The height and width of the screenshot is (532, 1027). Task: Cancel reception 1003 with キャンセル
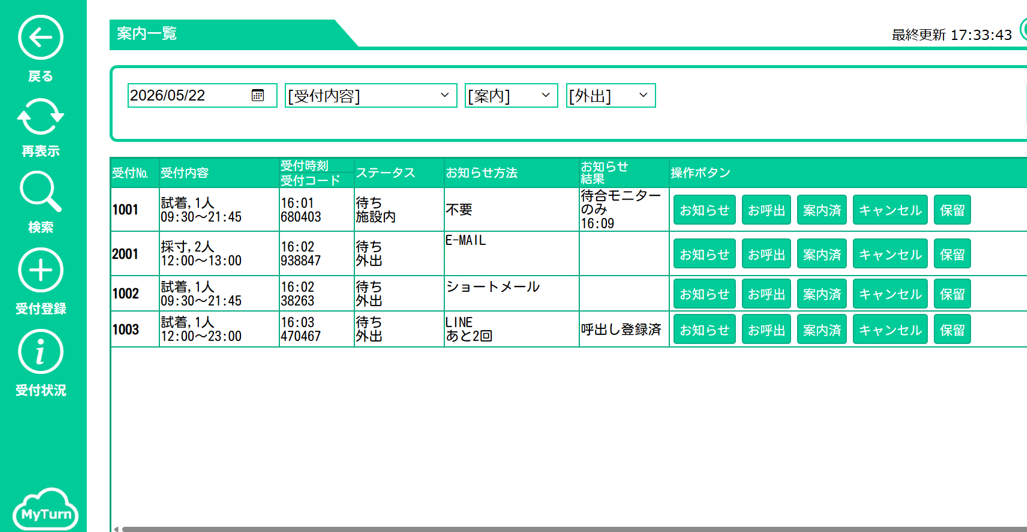[x=890, y=330]
